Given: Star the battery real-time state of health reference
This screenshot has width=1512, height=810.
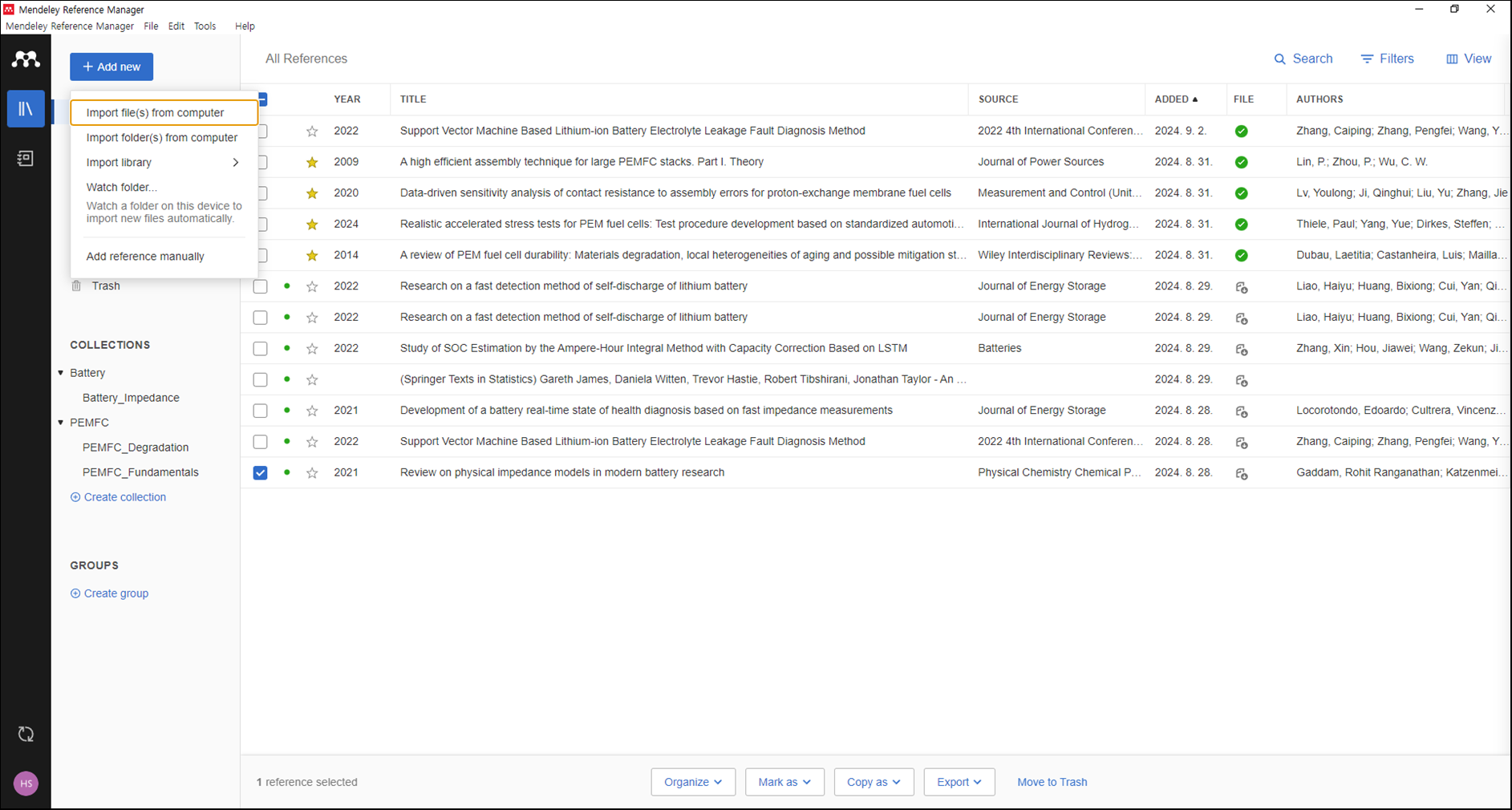Looking at the screenshot, I should click(312, 411).
